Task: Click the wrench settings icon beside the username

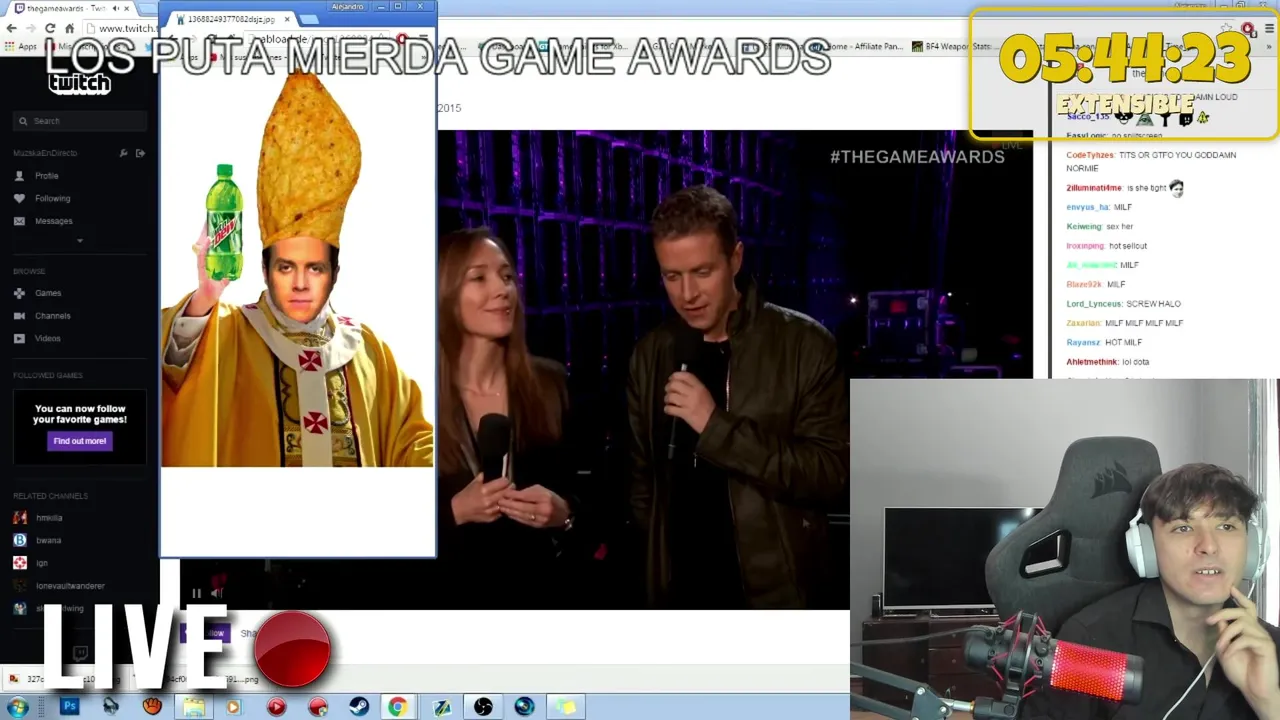Action: coord(123,153)
